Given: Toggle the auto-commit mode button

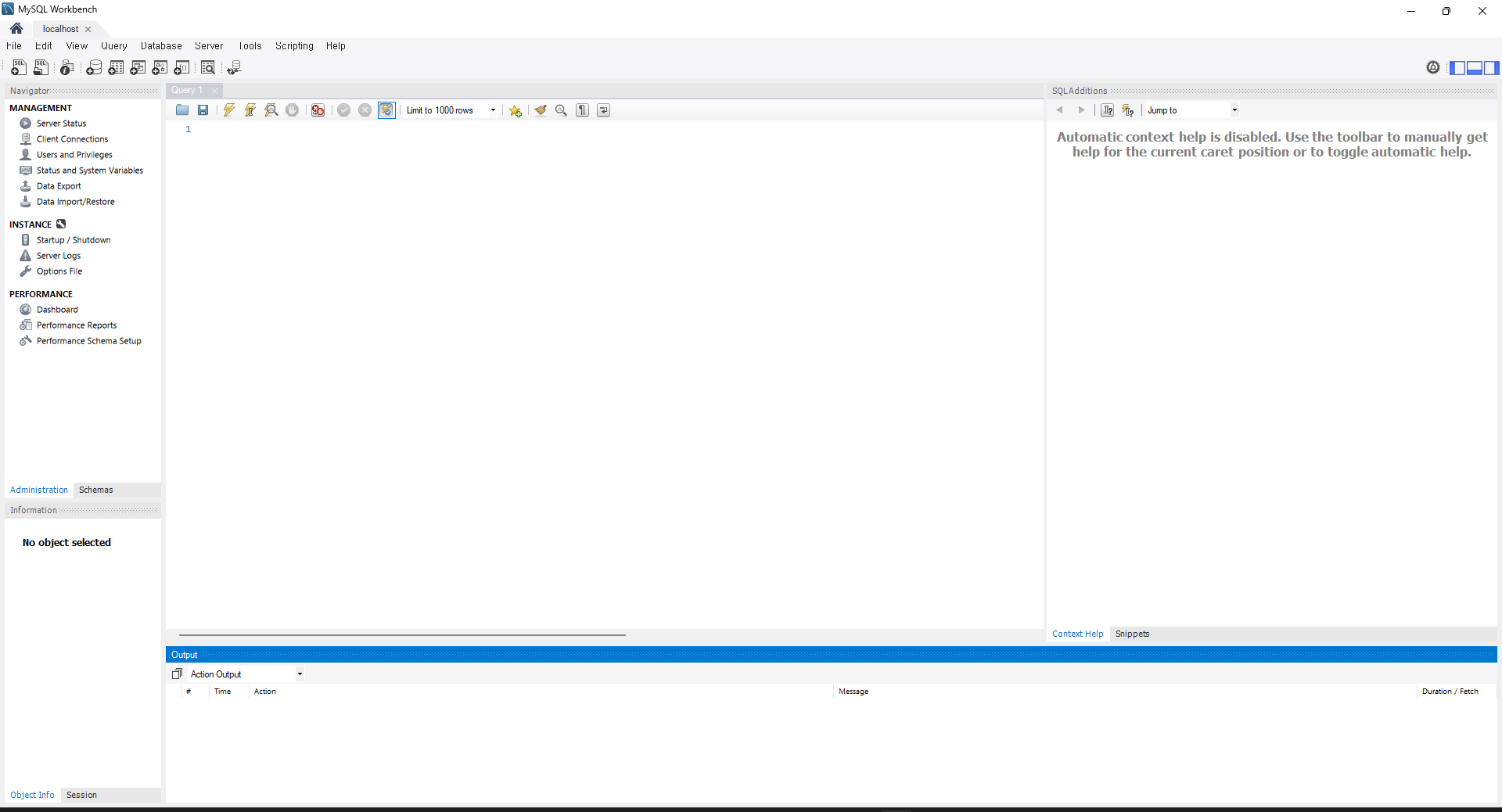Looking at the screenshot, I should [x=386, y=110].
